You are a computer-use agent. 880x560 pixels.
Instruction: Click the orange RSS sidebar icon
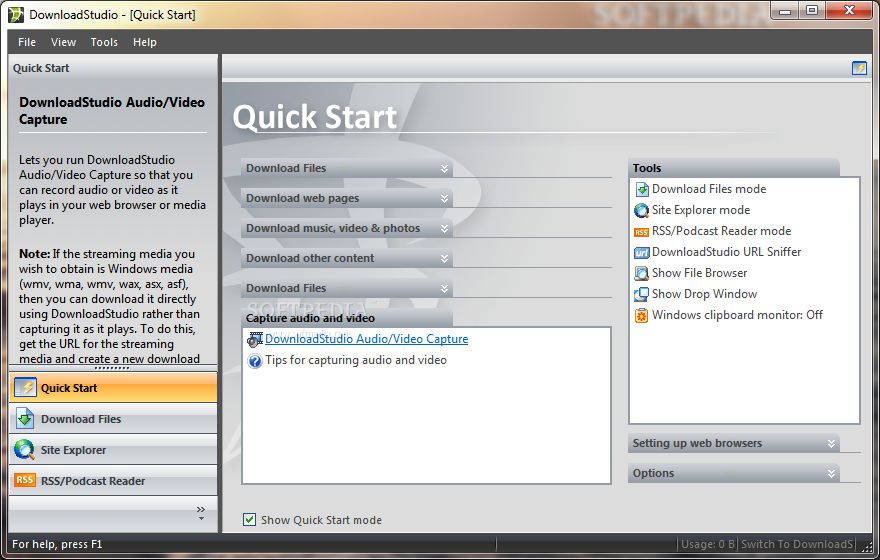pyautogui.click(x=25, y=480)
